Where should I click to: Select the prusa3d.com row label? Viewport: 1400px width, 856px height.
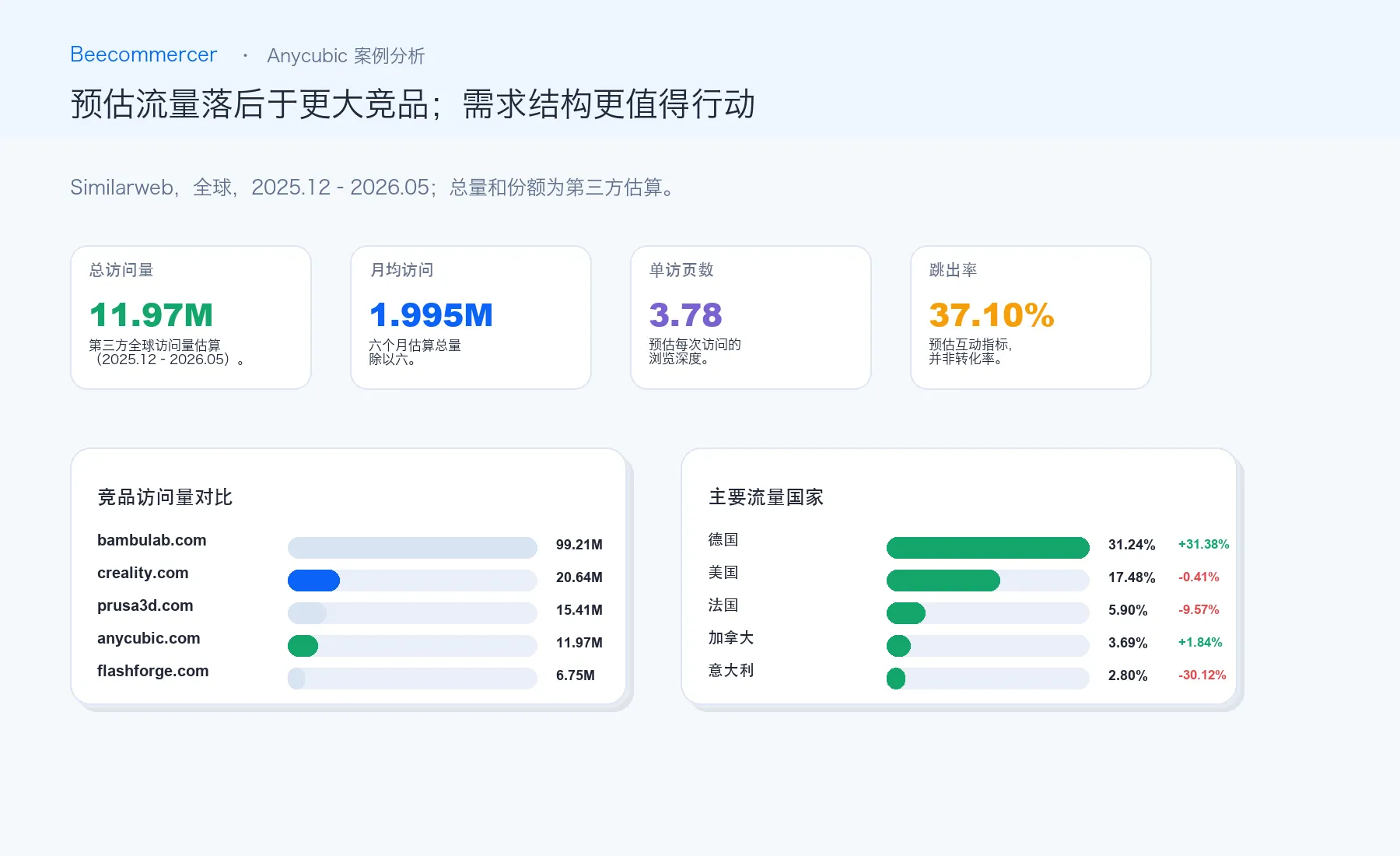[145, 605]
